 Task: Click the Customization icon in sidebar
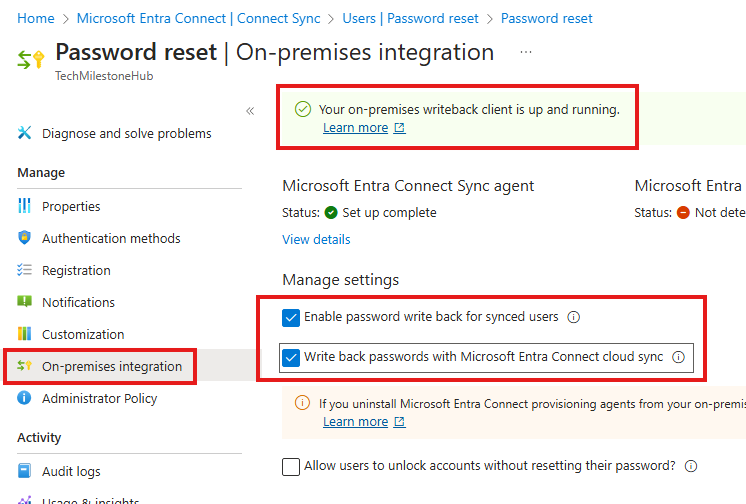tap(25, 334)
